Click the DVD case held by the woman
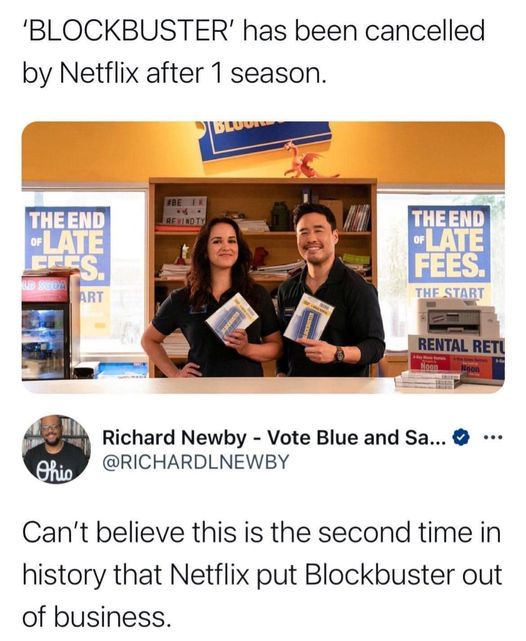This screenshot has width=526, height=641. (x=232, y=317)
